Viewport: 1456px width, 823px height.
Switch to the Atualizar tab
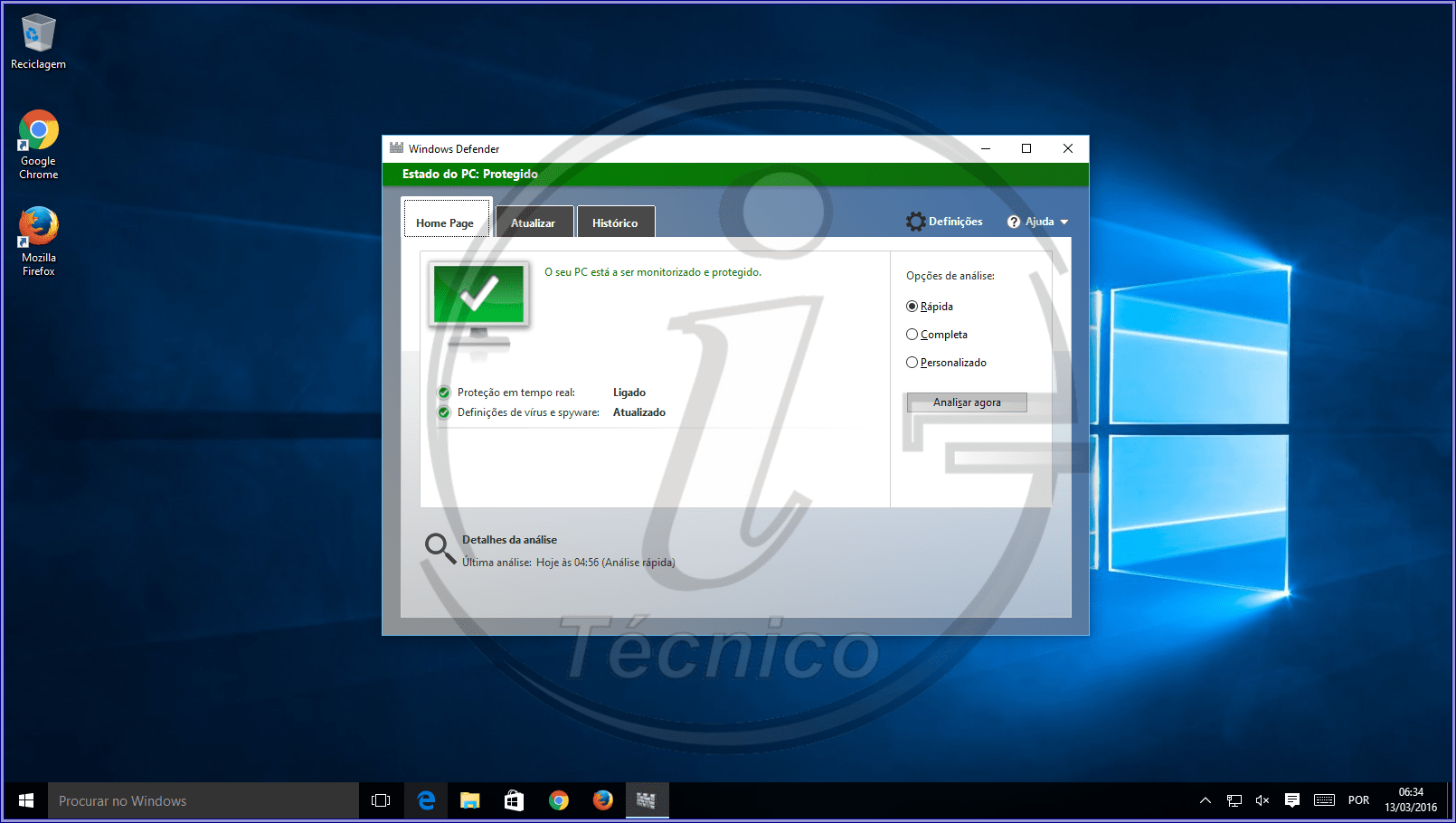[534, 222]
